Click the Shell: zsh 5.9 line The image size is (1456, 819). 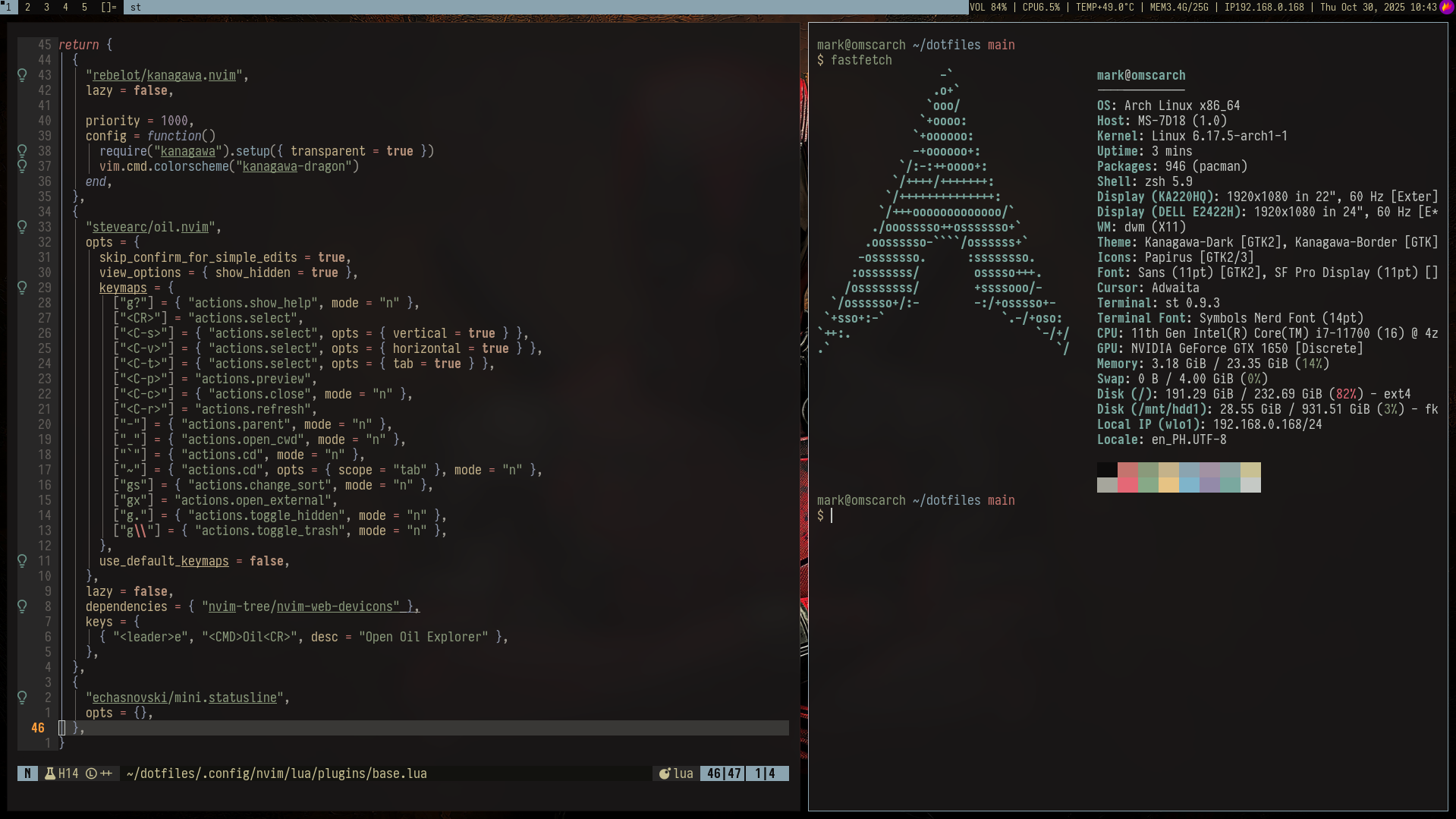pyautogui.click(x=1144, y=181)
